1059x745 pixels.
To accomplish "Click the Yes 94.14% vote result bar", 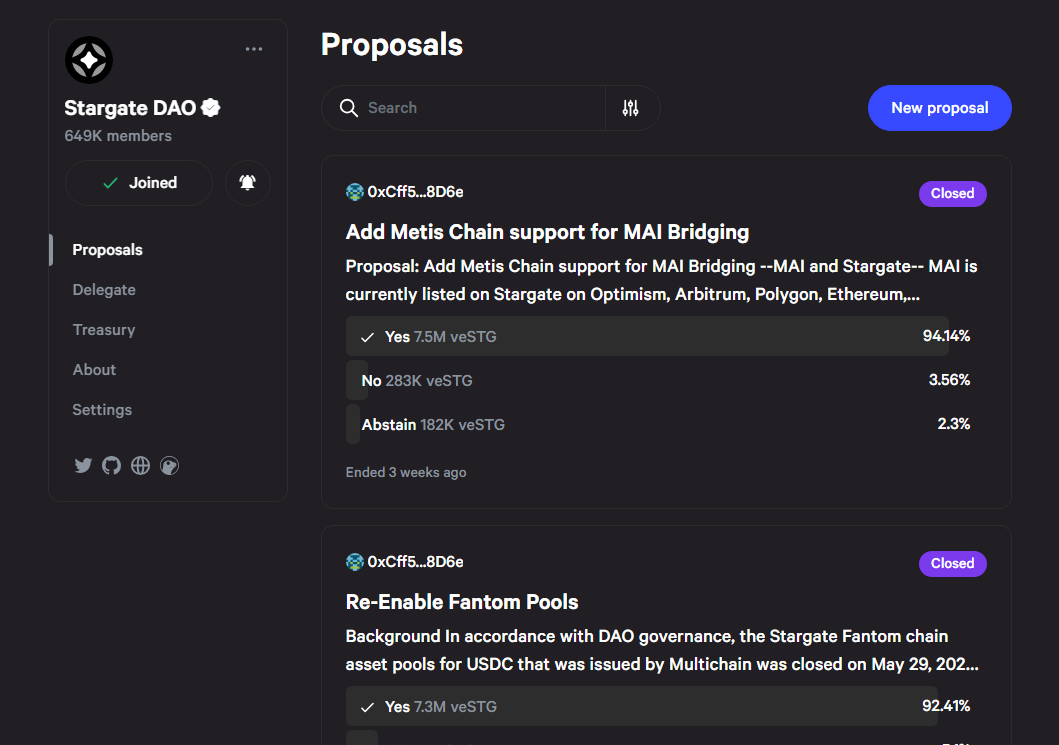I will [647, 337].
